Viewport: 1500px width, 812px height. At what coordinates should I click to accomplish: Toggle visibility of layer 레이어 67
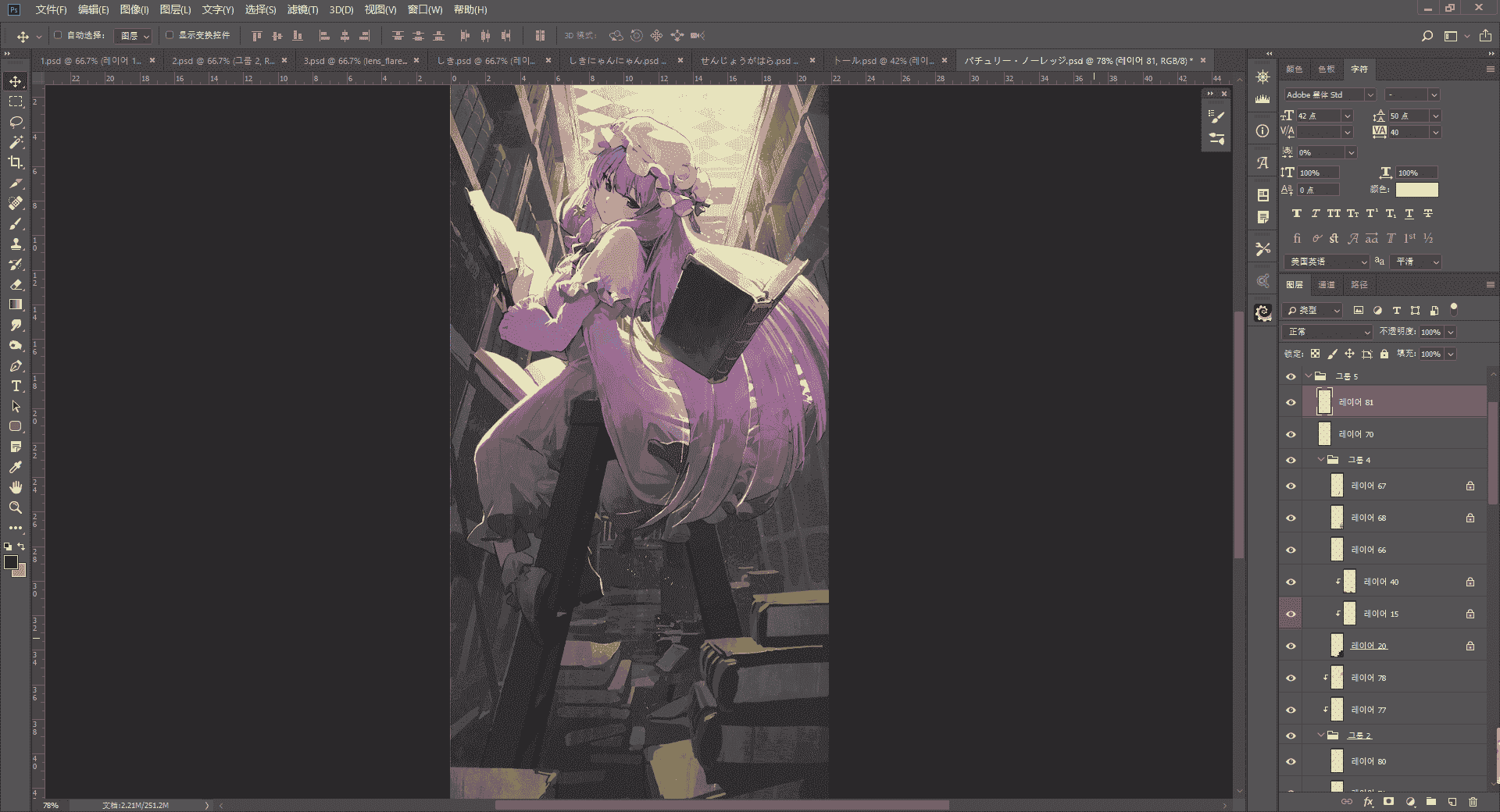coord(1291,486)
